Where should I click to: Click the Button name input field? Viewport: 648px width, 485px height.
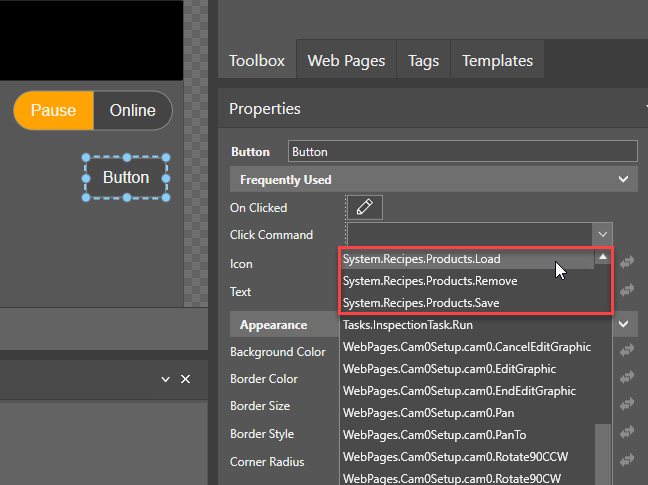tap(462, 152)
